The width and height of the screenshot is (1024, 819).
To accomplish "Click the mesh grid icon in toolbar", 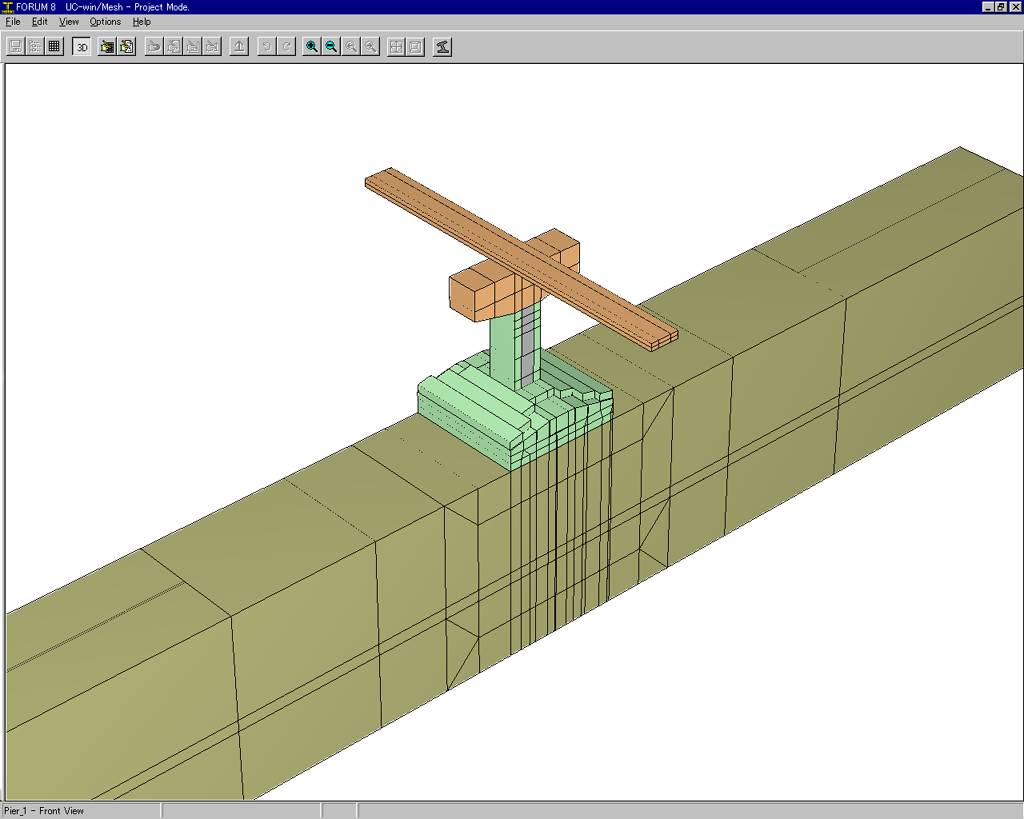I will point(54,46).
